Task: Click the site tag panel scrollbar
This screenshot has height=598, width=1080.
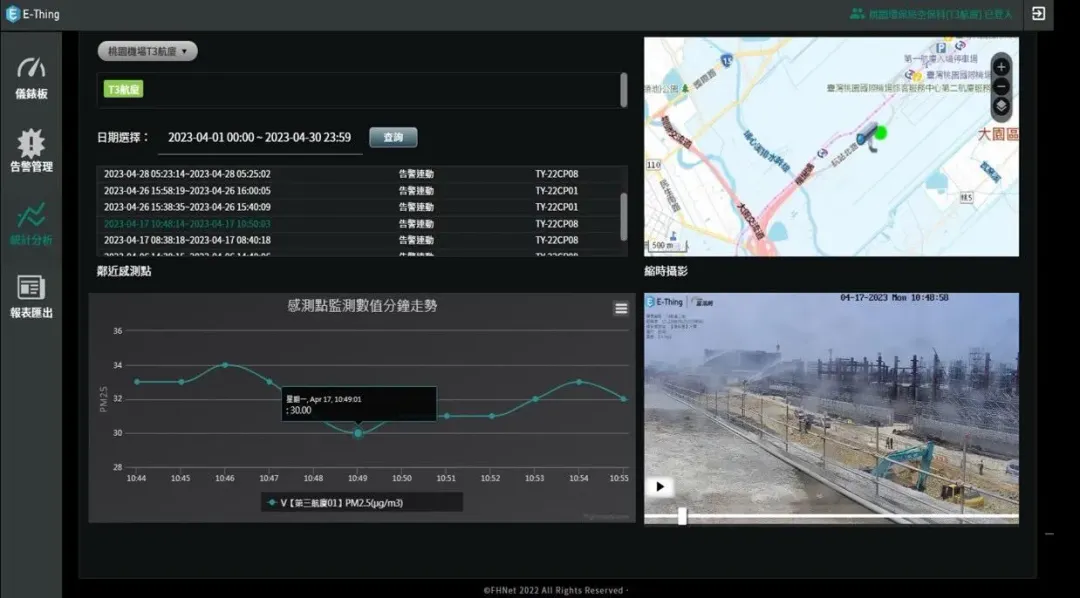Action: [x=624, y=90]
